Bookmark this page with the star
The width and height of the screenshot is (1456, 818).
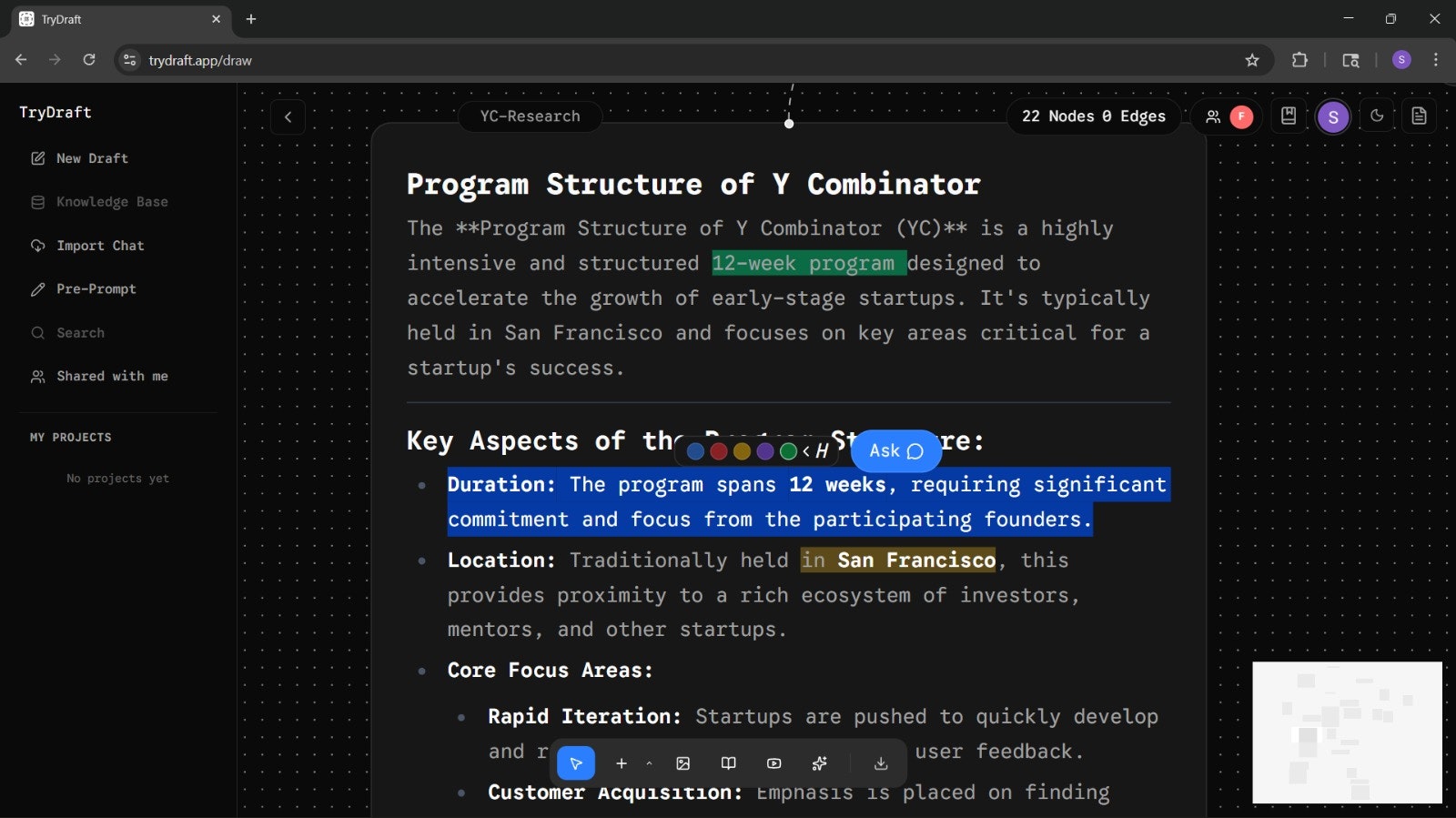[1252, 60]
